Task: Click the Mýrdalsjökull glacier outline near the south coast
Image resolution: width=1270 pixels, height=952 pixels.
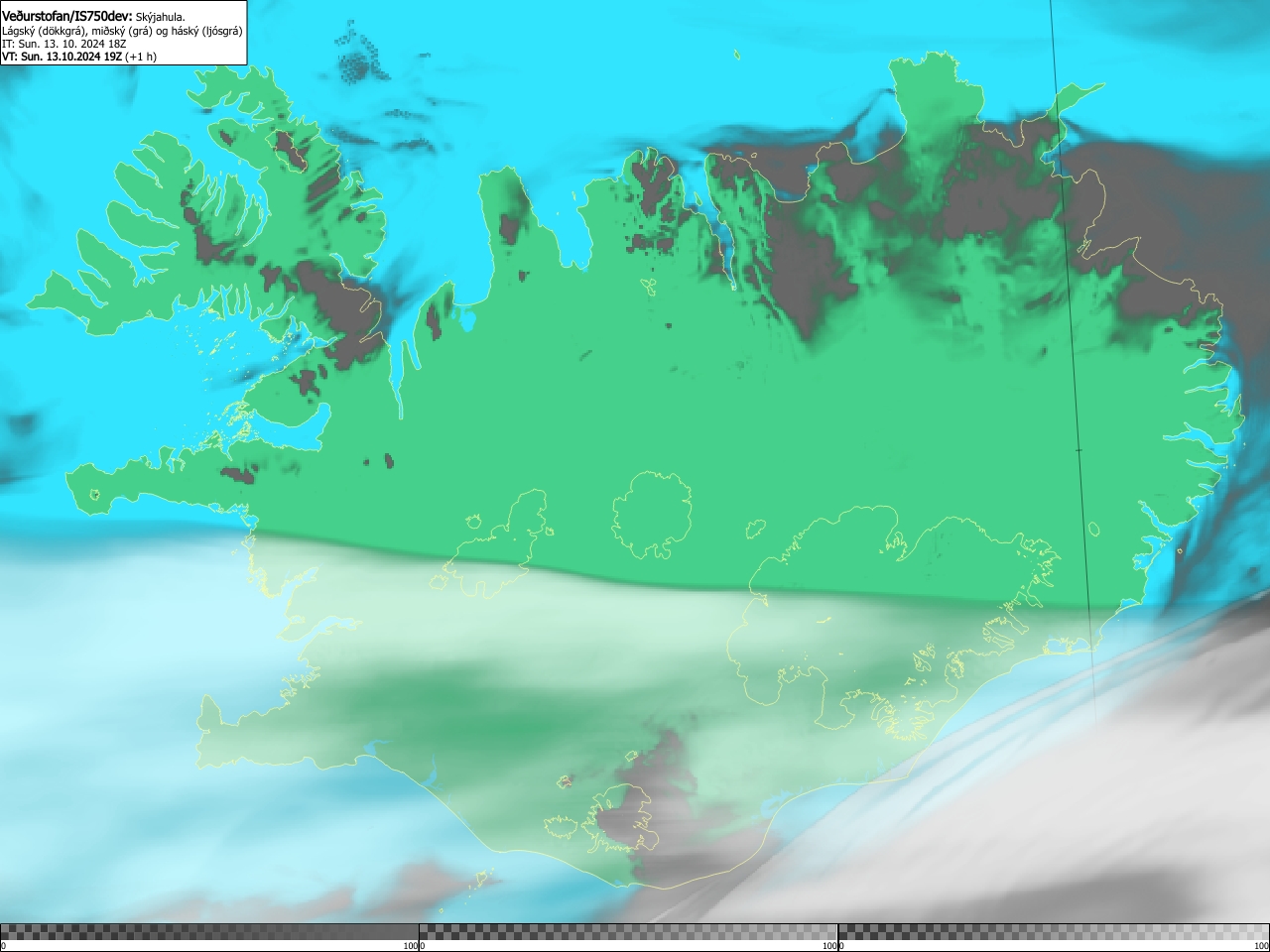Action: [623, 818]
